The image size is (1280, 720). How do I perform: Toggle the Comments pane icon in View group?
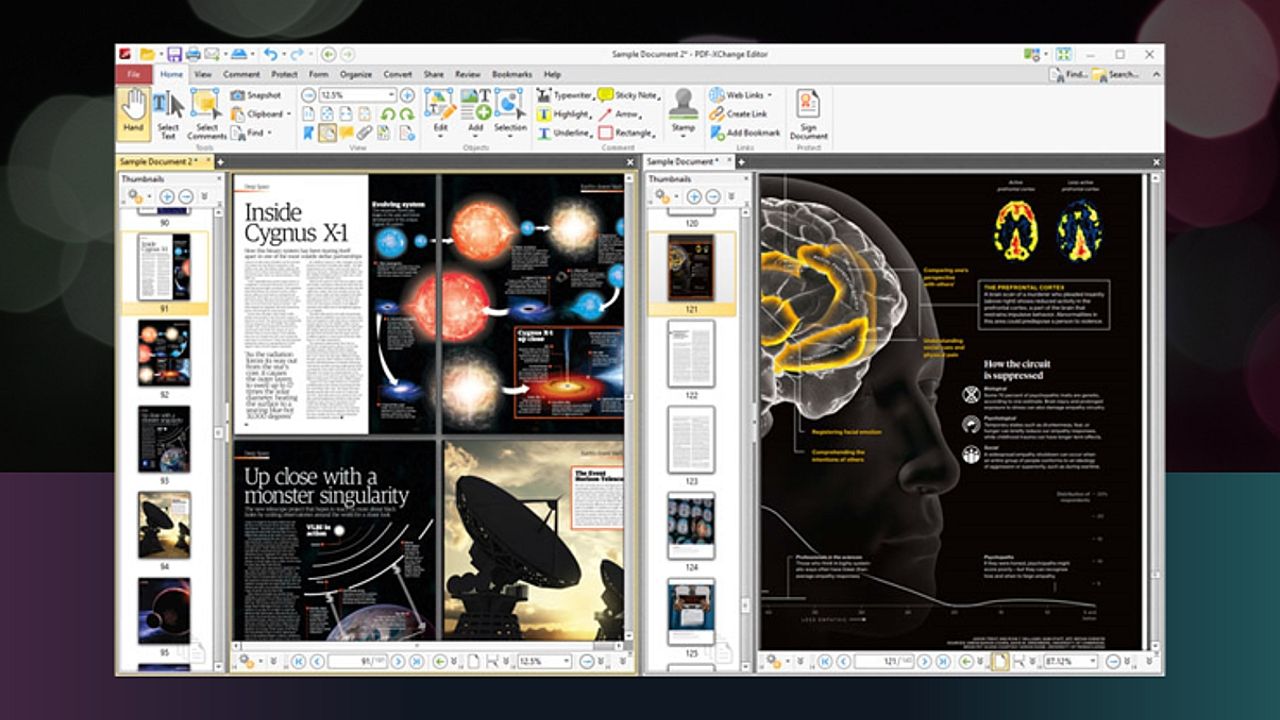tap(346, 132)
